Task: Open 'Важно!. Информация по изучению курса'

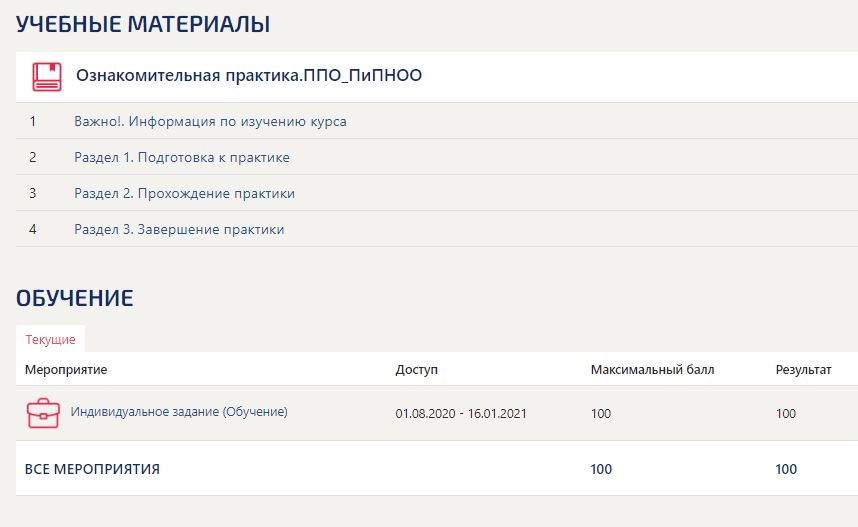Action: (x=210, y=121)
